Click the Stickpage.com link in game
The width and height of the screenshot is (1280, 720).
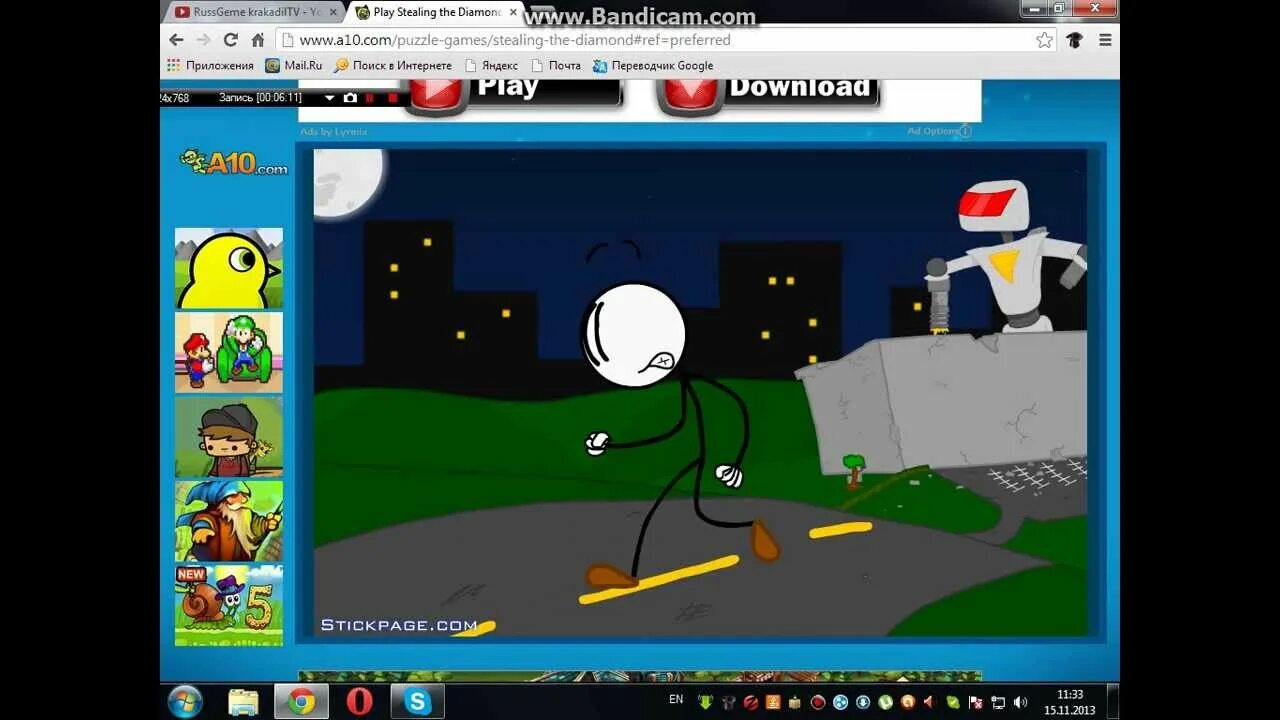pos(399,625)
